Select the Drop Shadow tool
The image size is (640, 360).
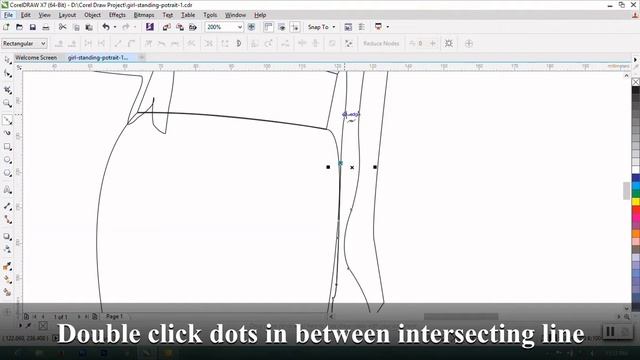pyautogui.click(x=7, y=236)
